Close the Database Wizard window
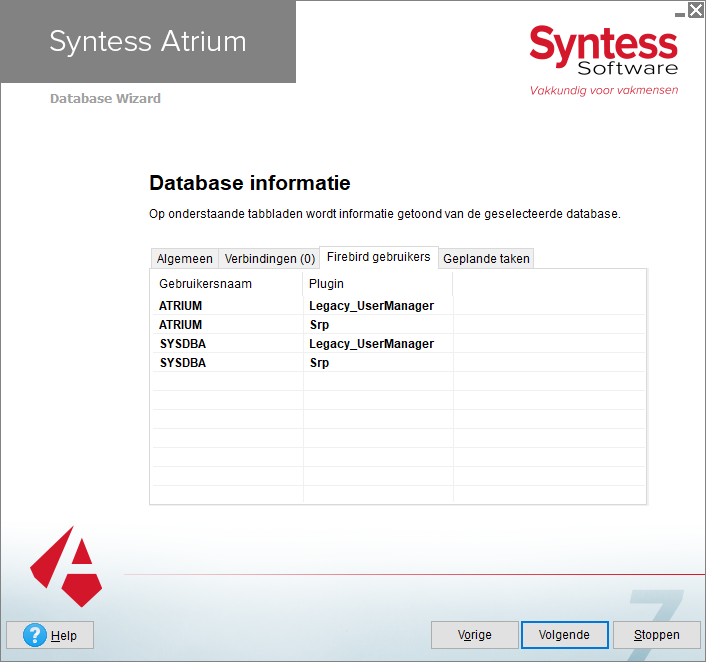Viewport: 706px width, 662px height. coord(696,10)
